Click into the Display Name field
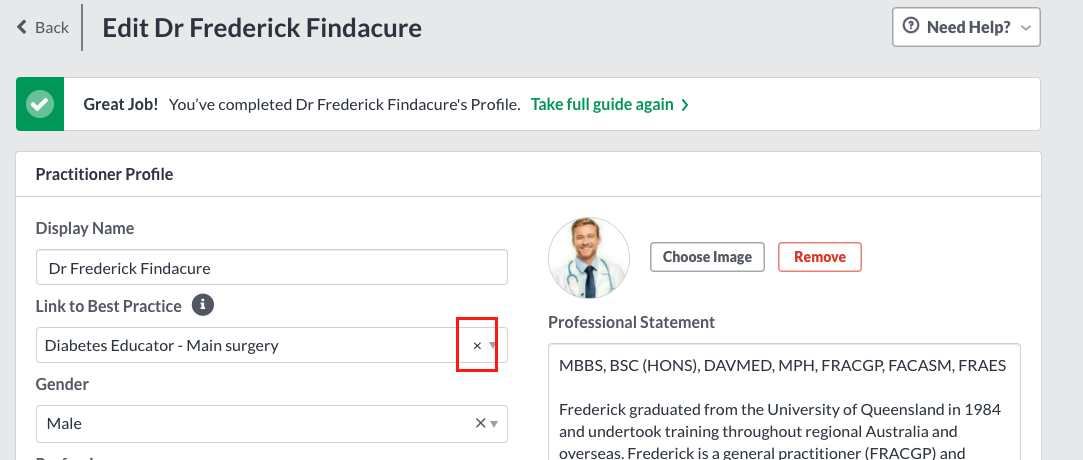 coord(272,267)
